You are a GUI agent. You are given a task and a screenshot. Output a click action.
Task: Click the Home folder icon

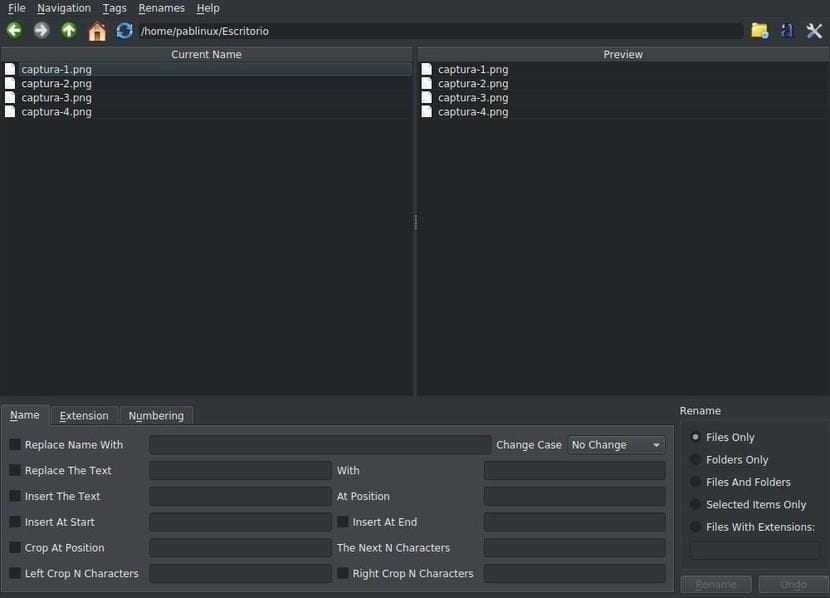click(97, 31)
